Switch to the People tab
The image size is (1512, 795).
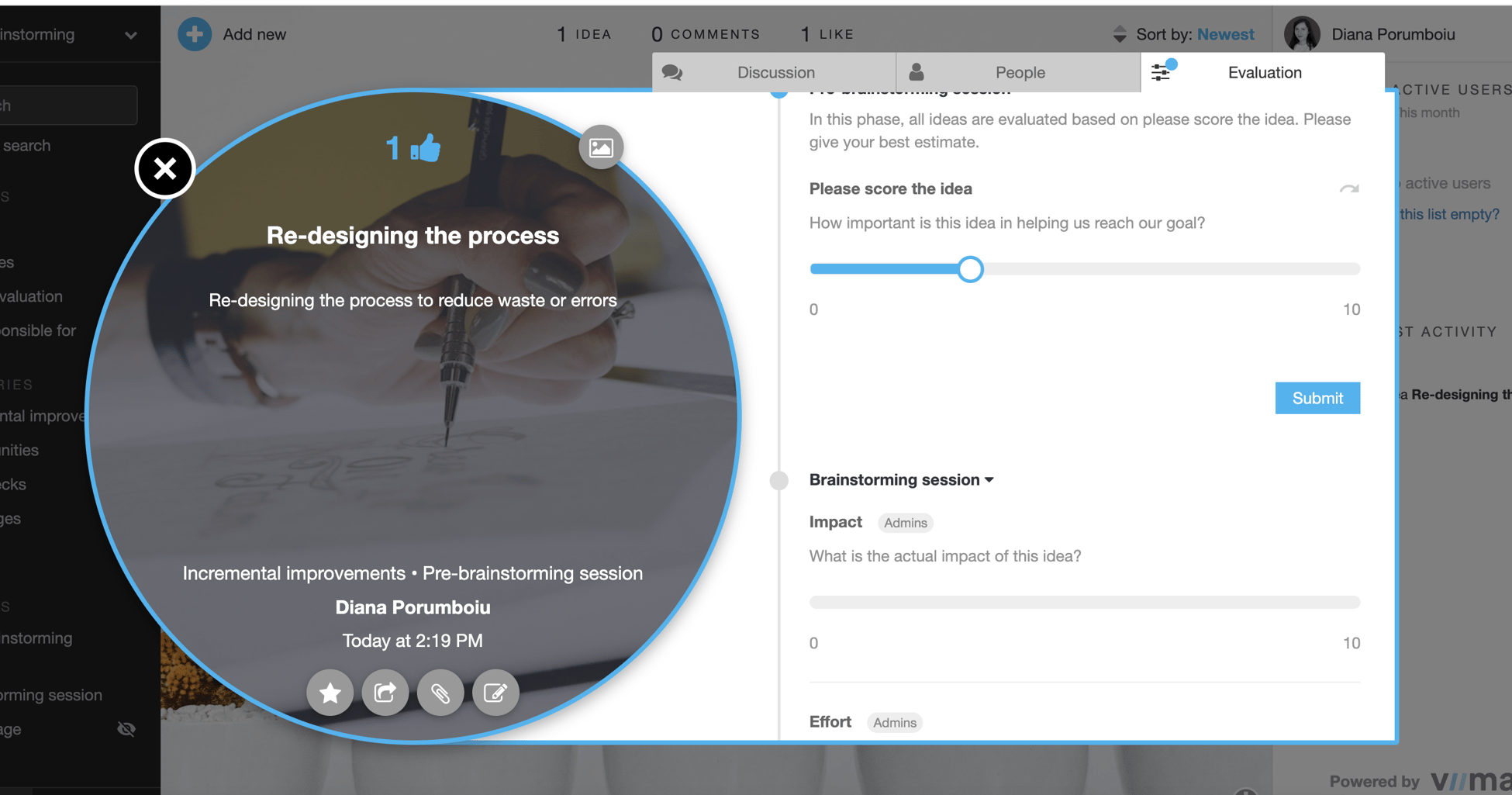click(1018, 73)
